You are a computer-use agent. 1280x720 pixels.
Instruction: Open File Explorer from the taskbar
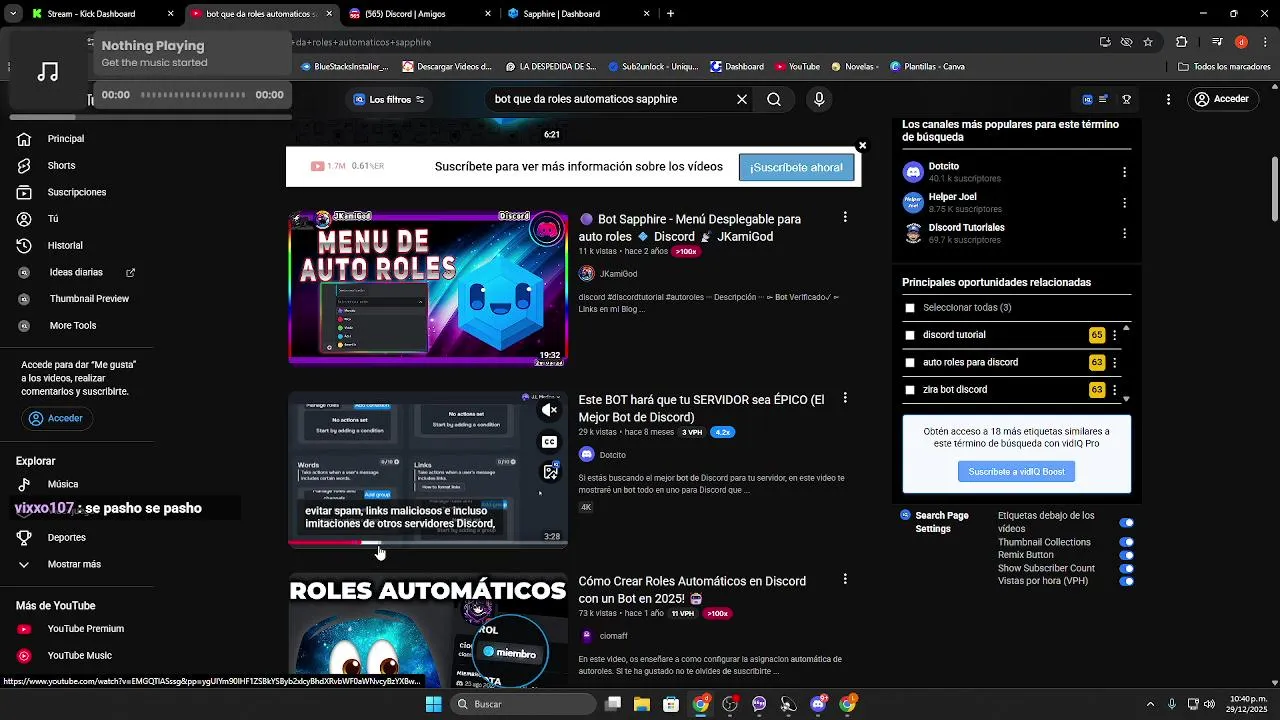coord(642,704)
